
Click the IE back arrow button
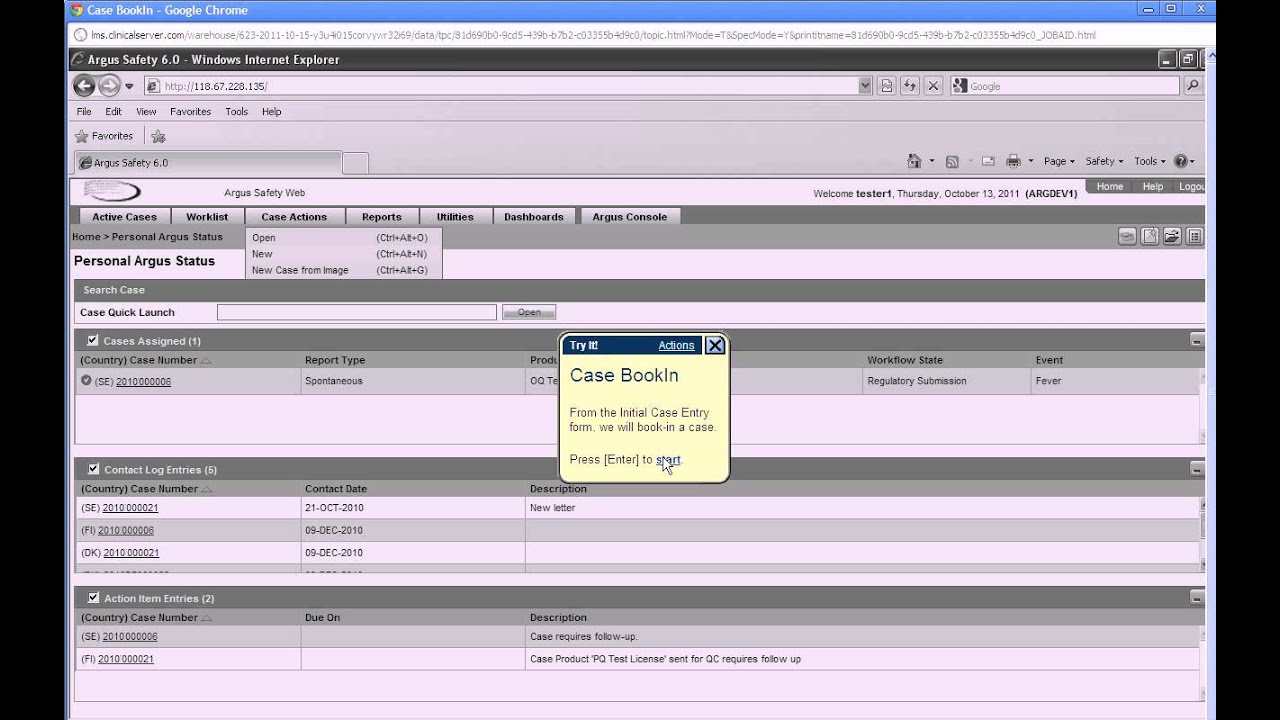point(84,86)
